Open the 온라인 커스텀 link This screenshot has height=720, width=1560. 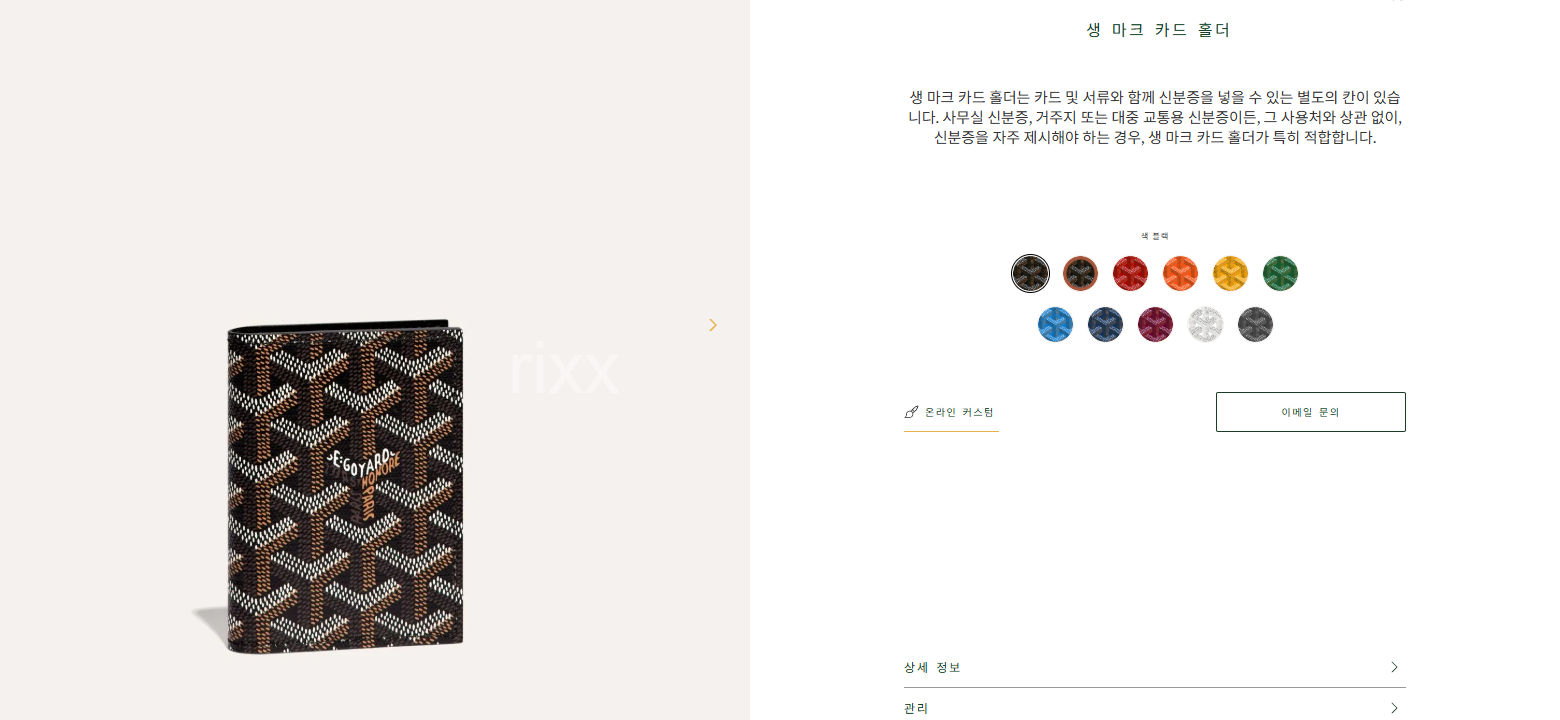pos(951,412)
